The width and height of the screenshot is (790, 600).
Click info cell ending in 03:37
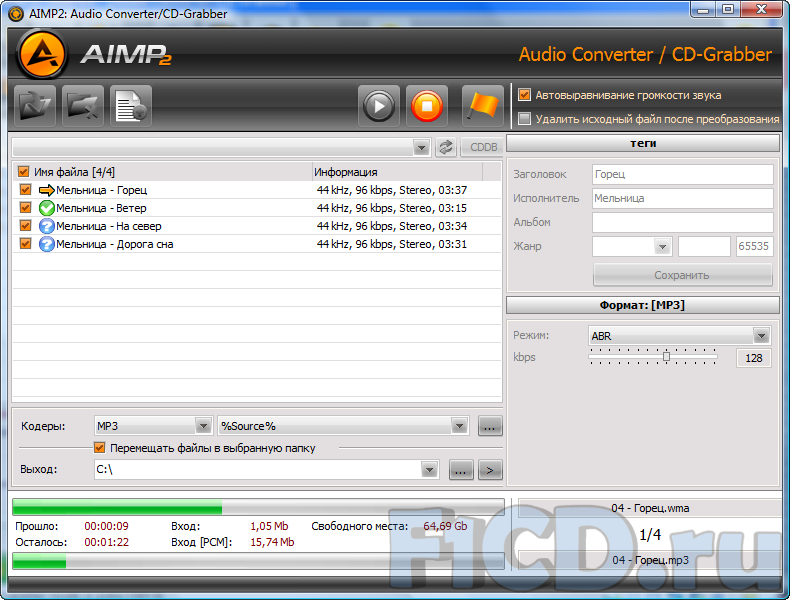coord(391,190)
